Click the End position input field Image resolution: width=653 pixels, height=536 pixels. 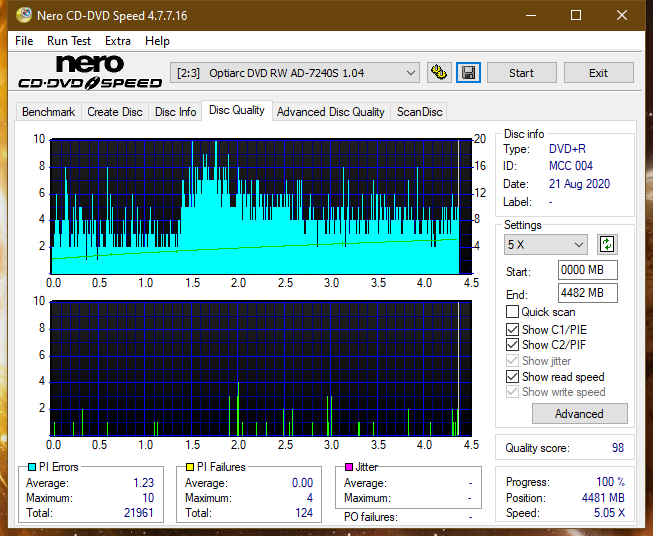click(x=587, y=293)
